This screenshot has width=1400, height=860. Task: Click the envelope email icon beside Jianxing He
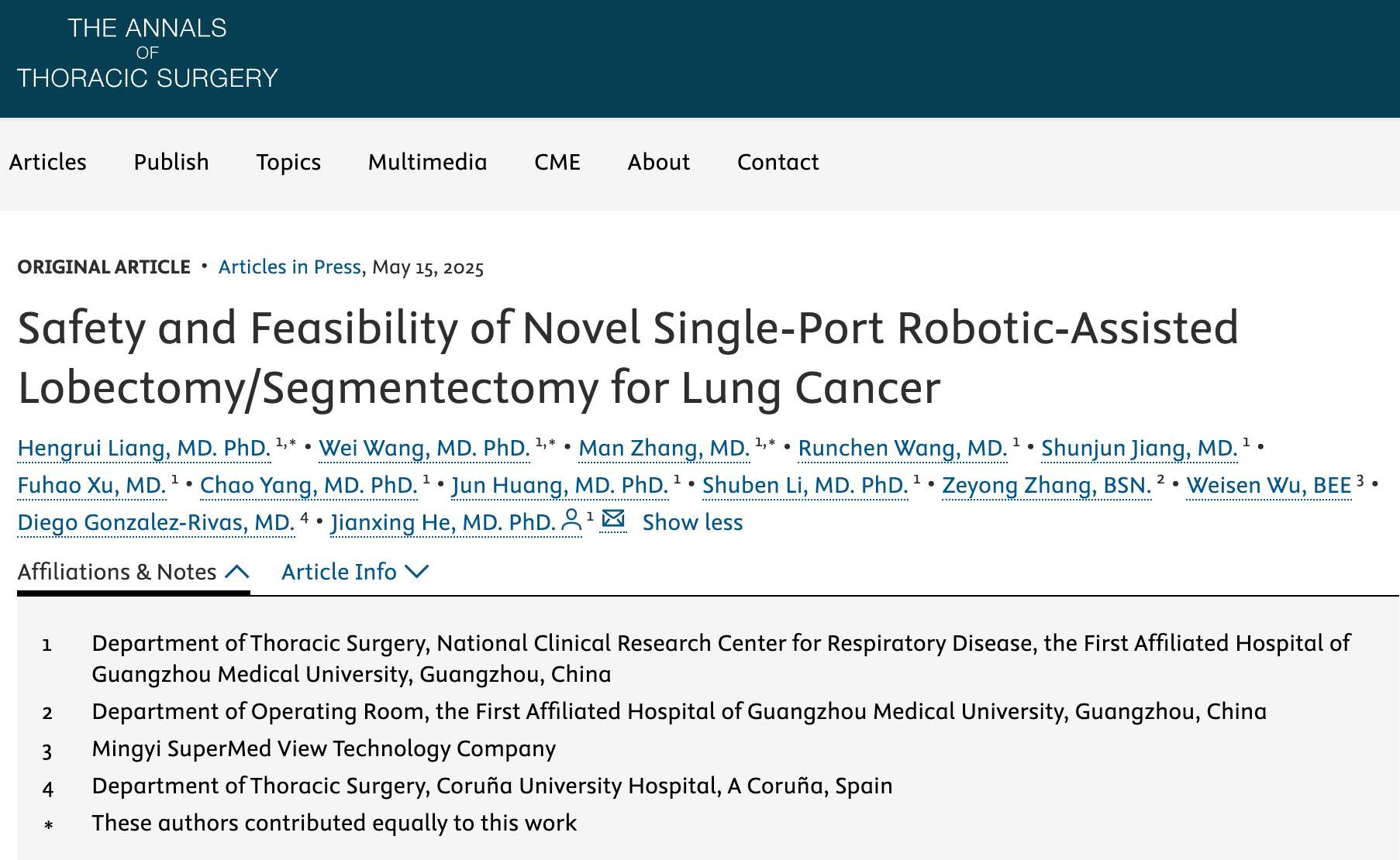click(613, 519)
